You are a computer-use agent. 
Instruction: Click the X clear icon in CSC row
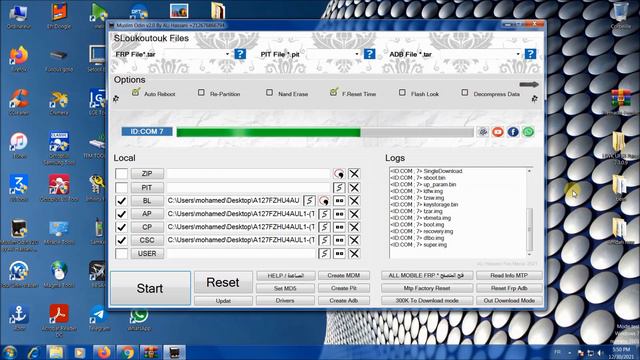tap(354, 240)
